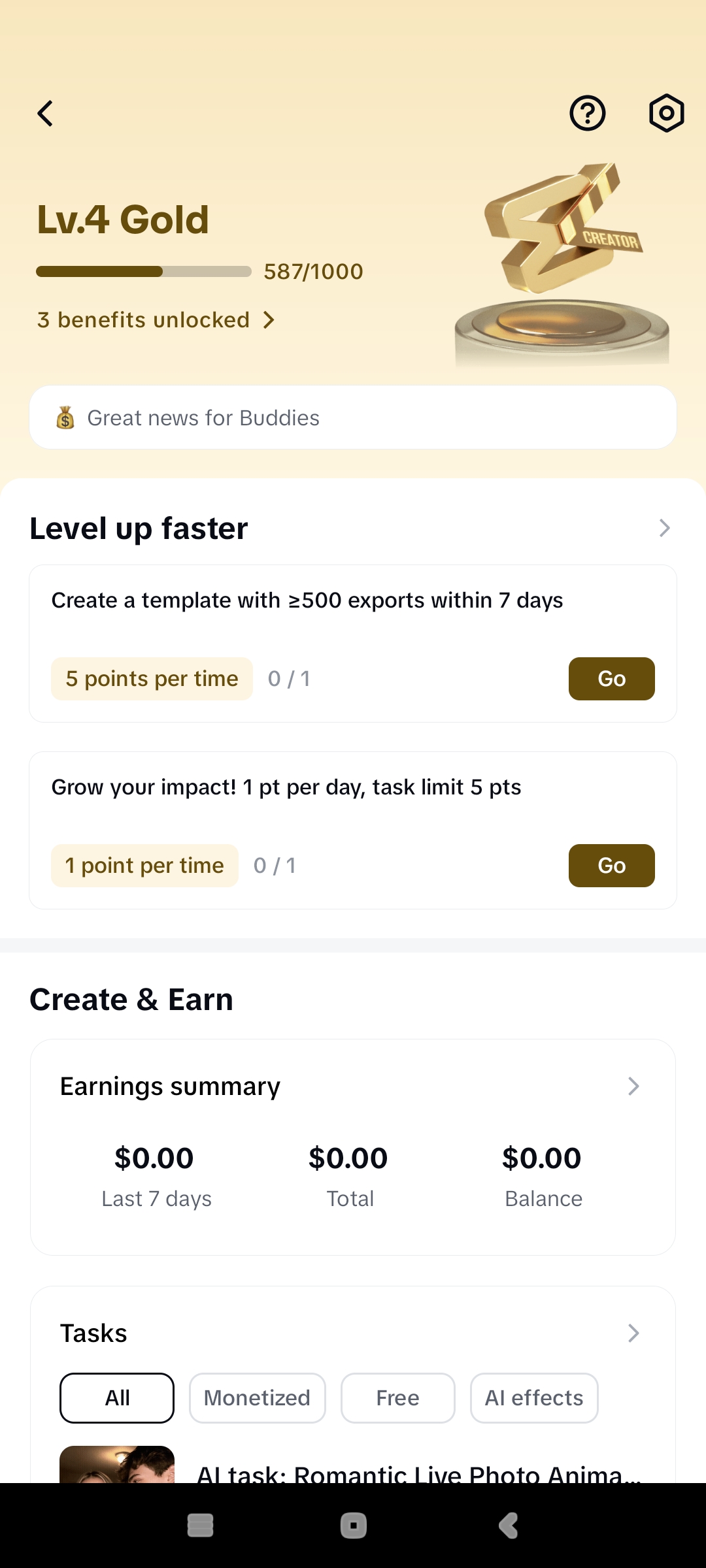Open the Romantic Live Photo task thumbnail
This screenshot has width=706, height=1568.
click(117, 1465)
